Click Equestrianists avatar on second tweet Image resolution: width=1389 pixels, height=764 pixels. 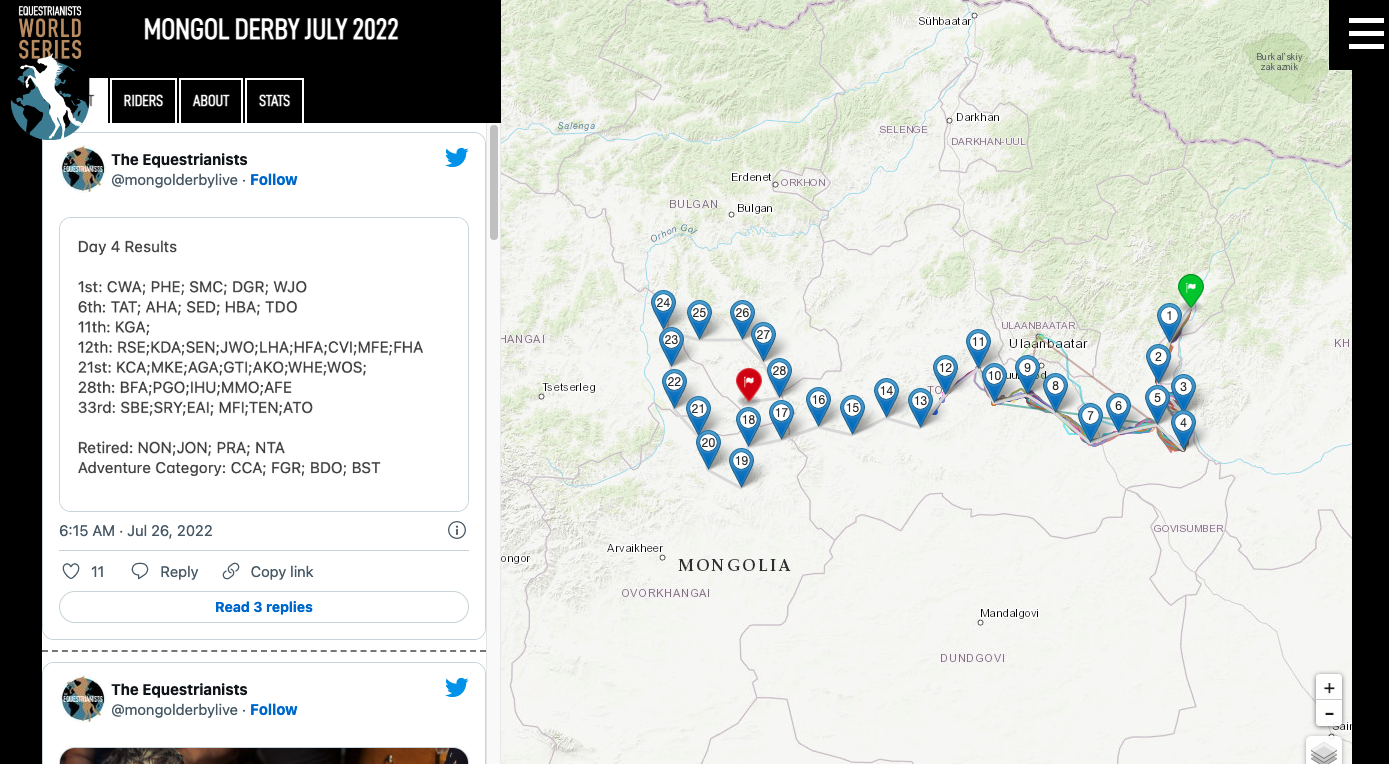pyautogui.click(x=83, y=699)
